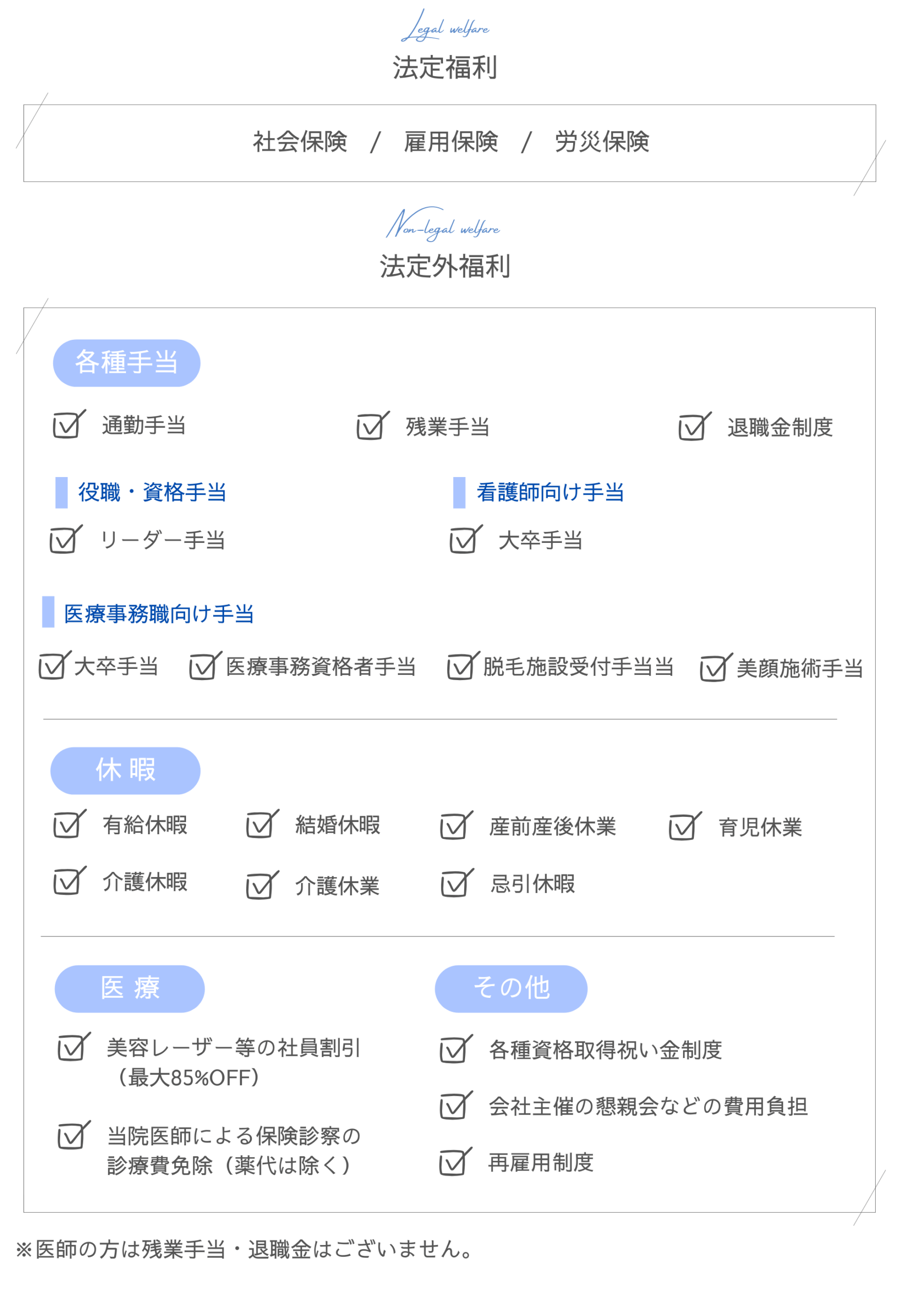Click the checkmark icon beside 通勤手当
The image size is (902, 1316).
tap(69, 425)
